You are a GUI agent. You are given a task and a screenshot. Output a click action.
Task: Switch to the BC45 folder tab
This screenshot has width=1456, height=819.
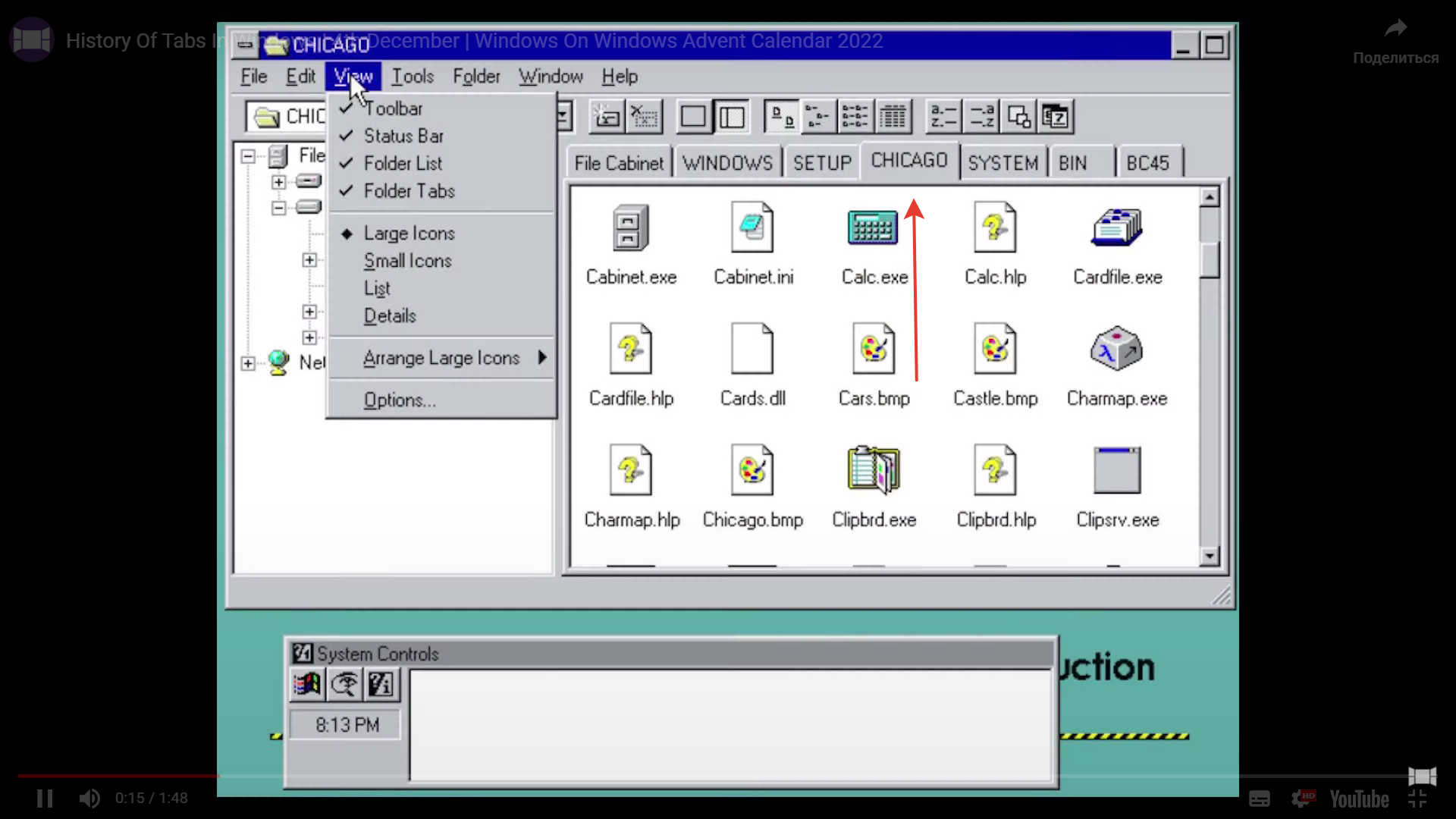tap(1149, 163)
